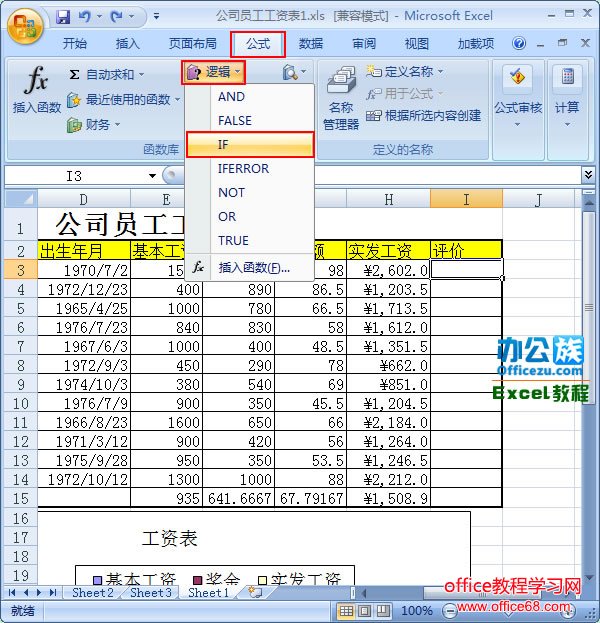Insert a new worksheet tab icon

(255, 592)
